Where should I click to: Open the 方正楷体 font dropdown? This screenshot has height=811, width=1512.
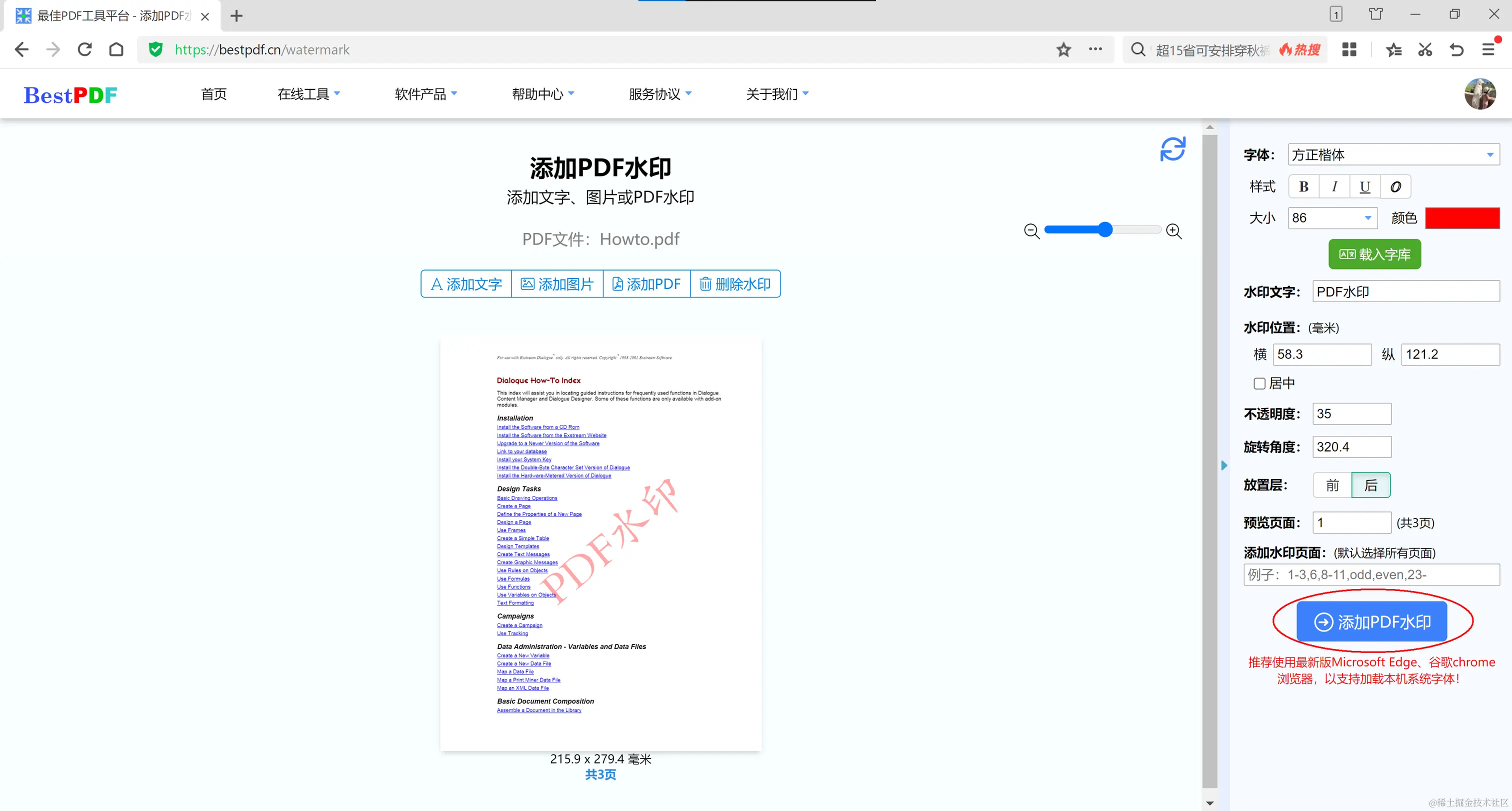[1393, 154]
